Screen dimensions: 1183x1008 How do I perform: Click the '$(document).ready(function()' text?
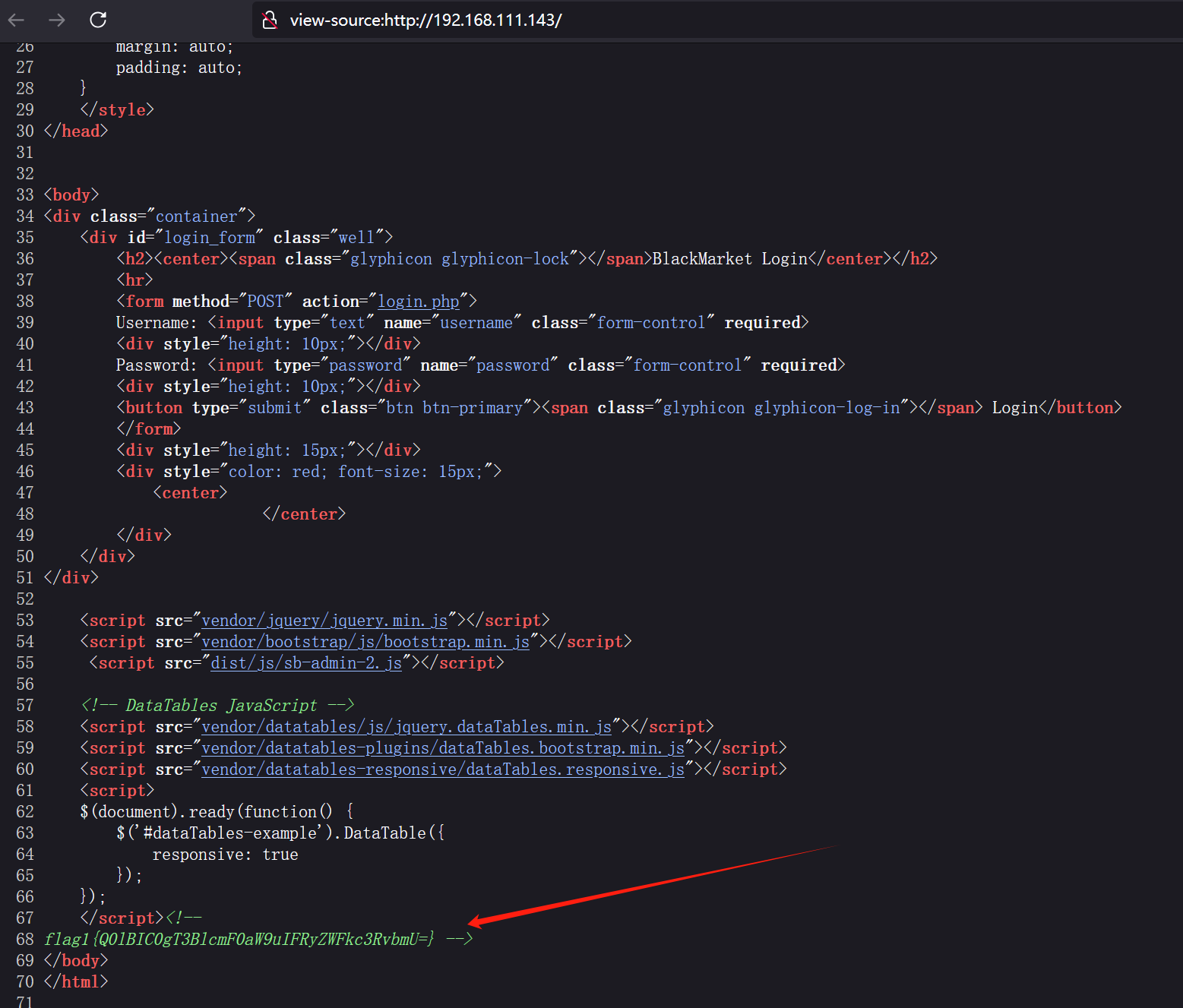206,812
